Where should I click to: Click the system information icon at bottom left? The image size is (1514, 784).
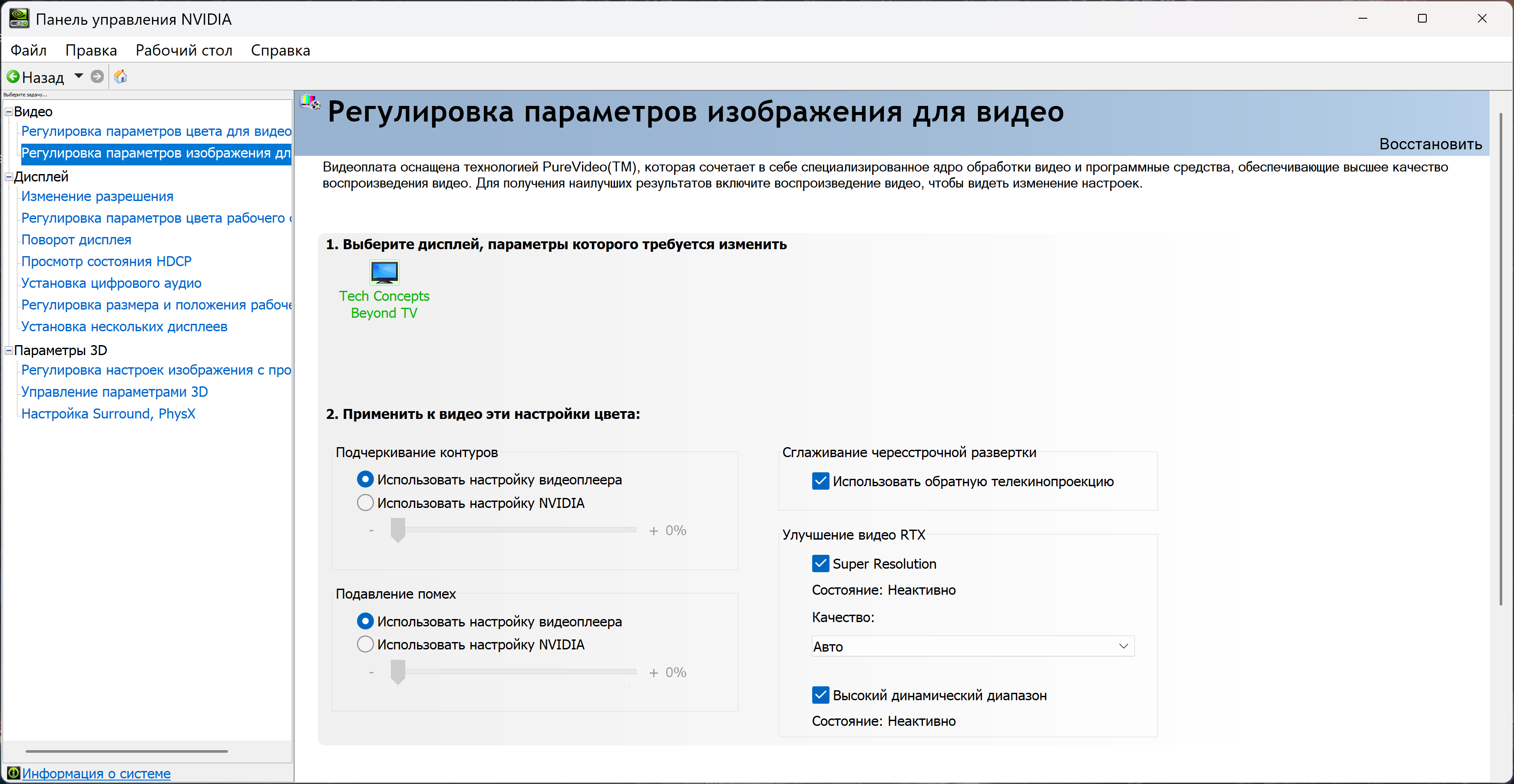tap(13, 773)
